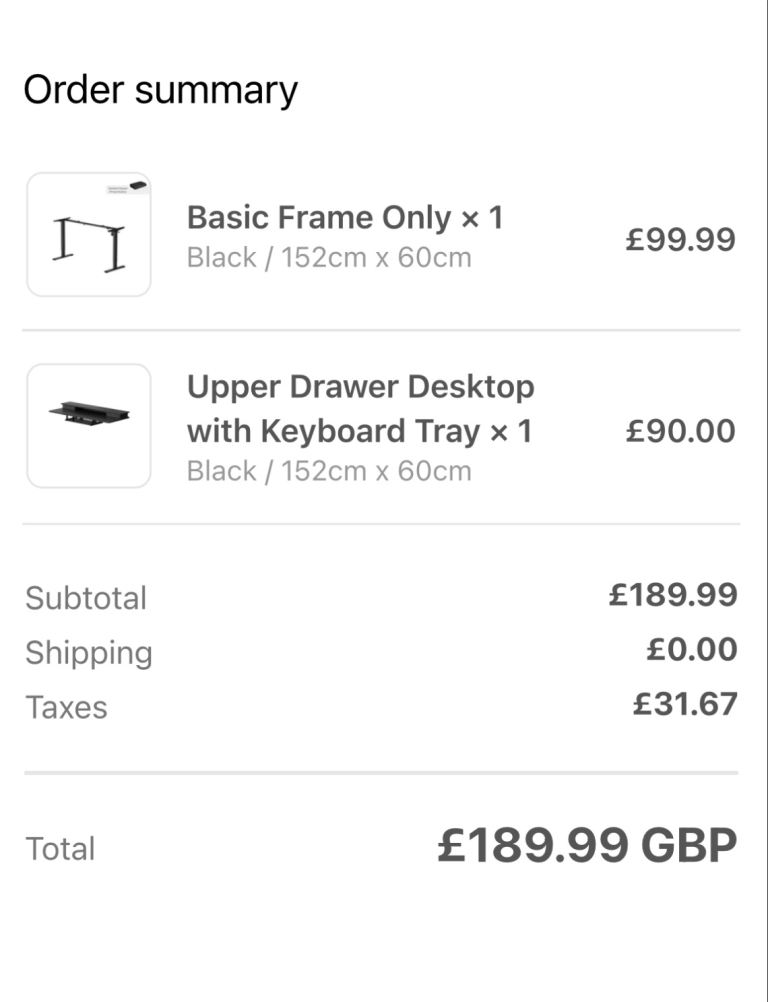
Task: Click the Taxes label
Action: coord(66,707)
